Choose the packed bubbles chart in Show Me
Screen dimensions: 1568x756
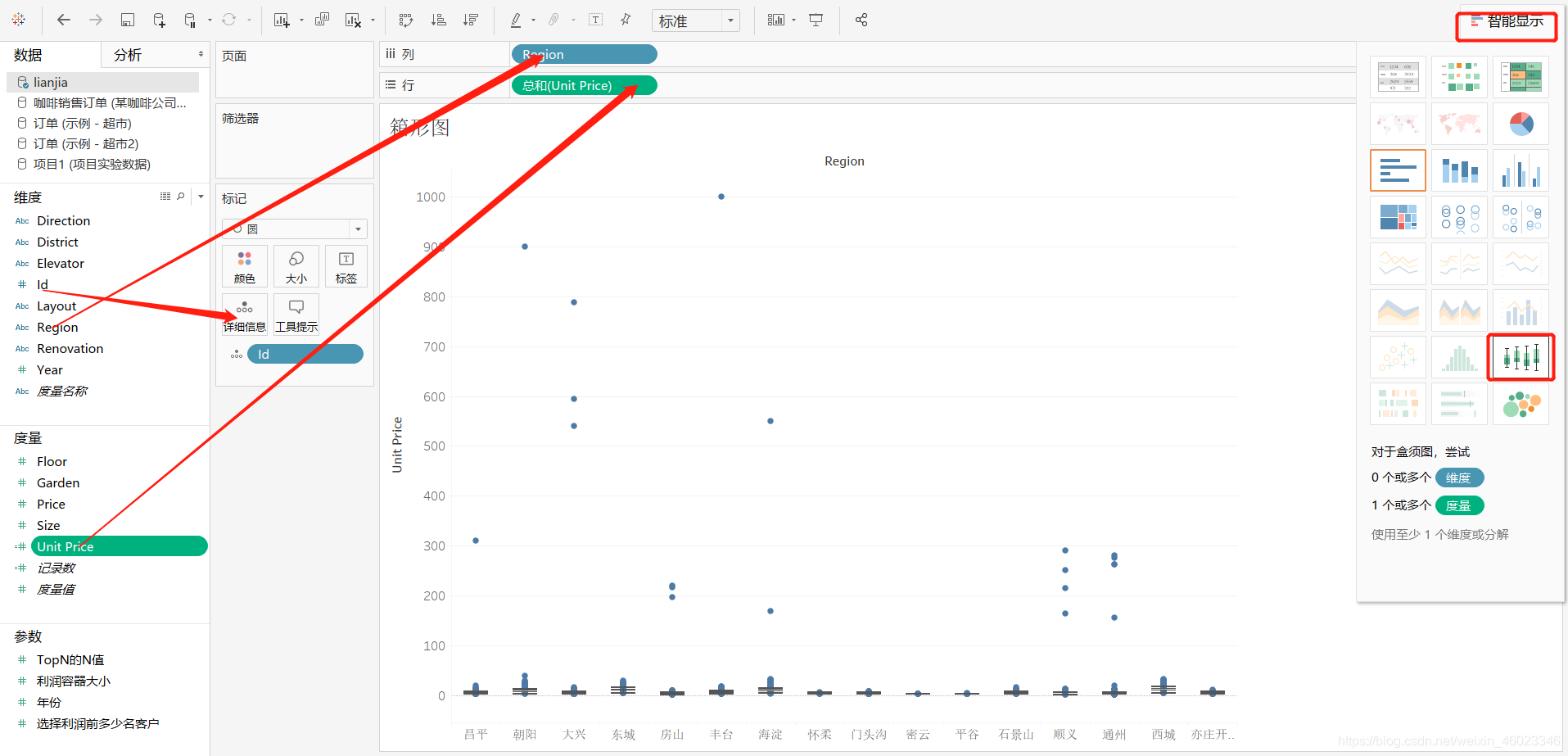point(1521,404)
